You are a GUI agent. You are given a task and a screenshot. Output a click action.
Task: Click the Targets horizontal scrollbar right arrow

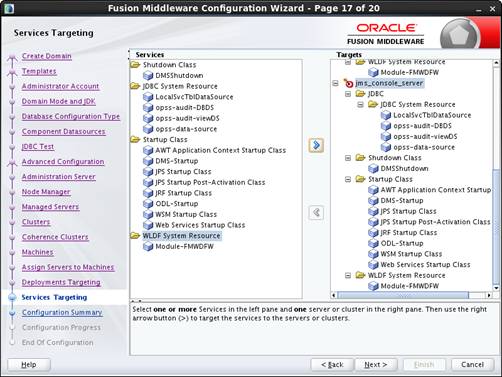[x=489, y=295]
